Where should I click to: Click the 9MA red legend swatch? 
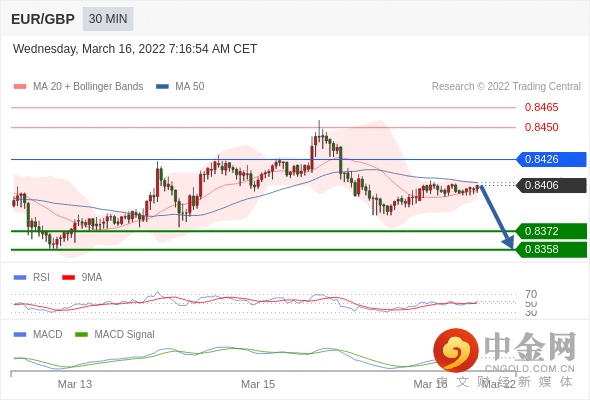click(x=68, y=278)
